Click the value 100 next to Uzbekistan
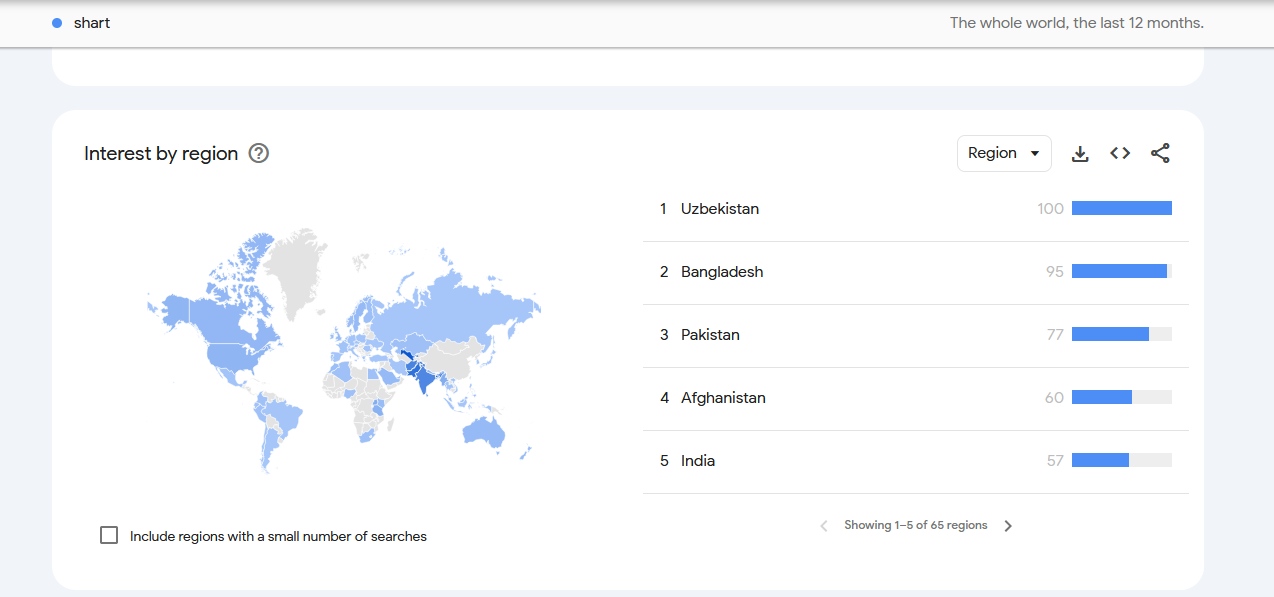Screen dimensions: 1274x597 tap(1051, 209)
